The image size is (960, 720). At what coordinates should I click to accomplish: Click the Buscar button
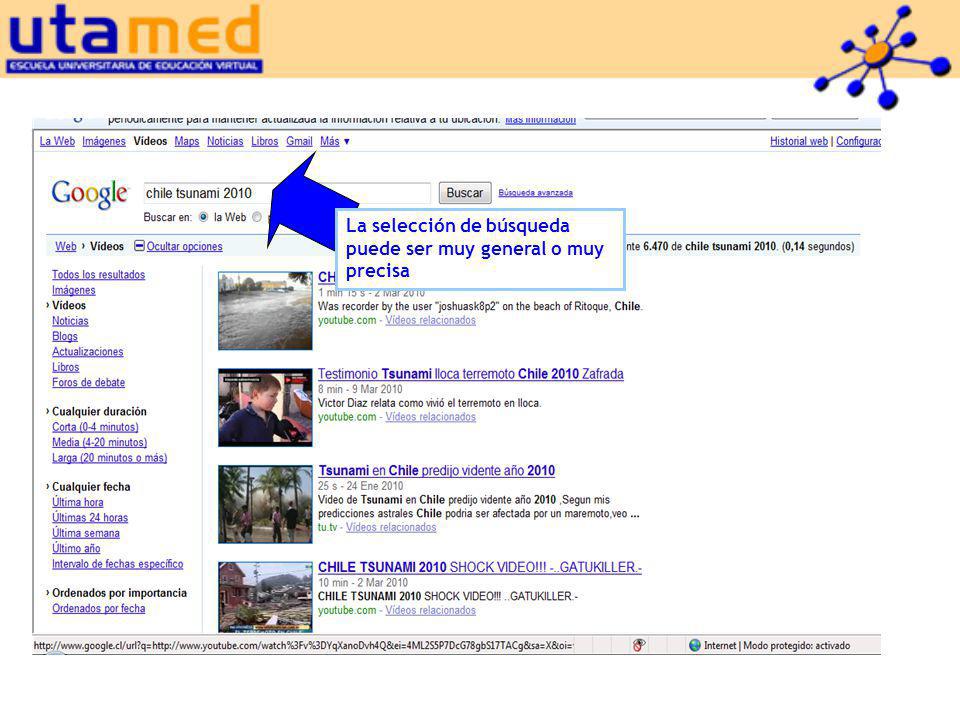click(465, 193)
